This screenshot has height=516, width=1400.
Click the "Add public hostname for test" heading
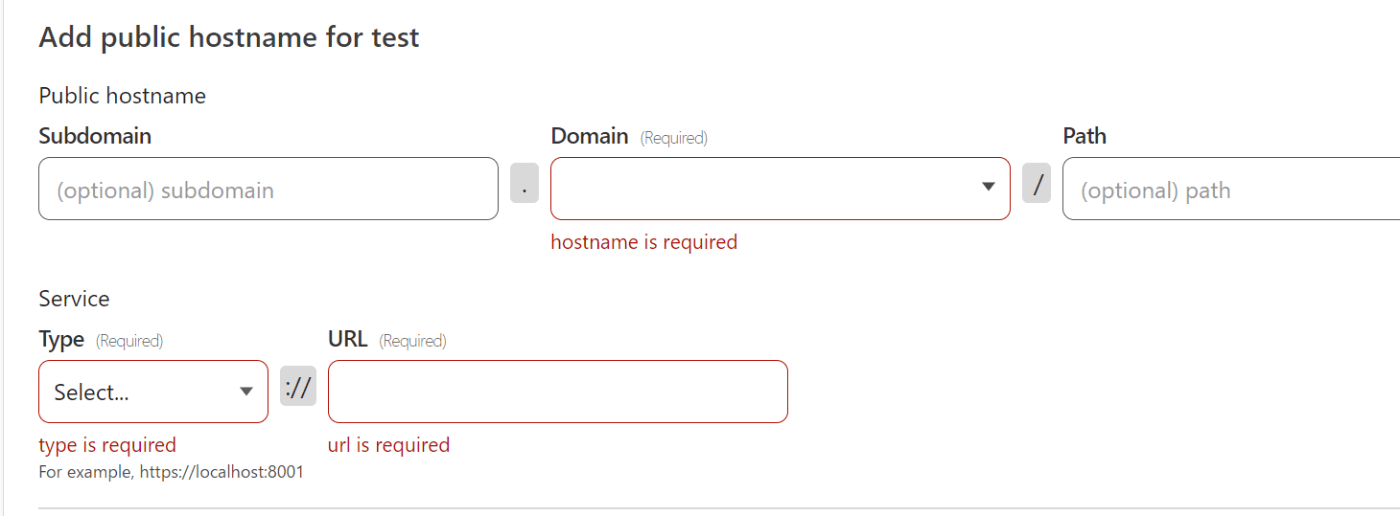tap(229, 38)
